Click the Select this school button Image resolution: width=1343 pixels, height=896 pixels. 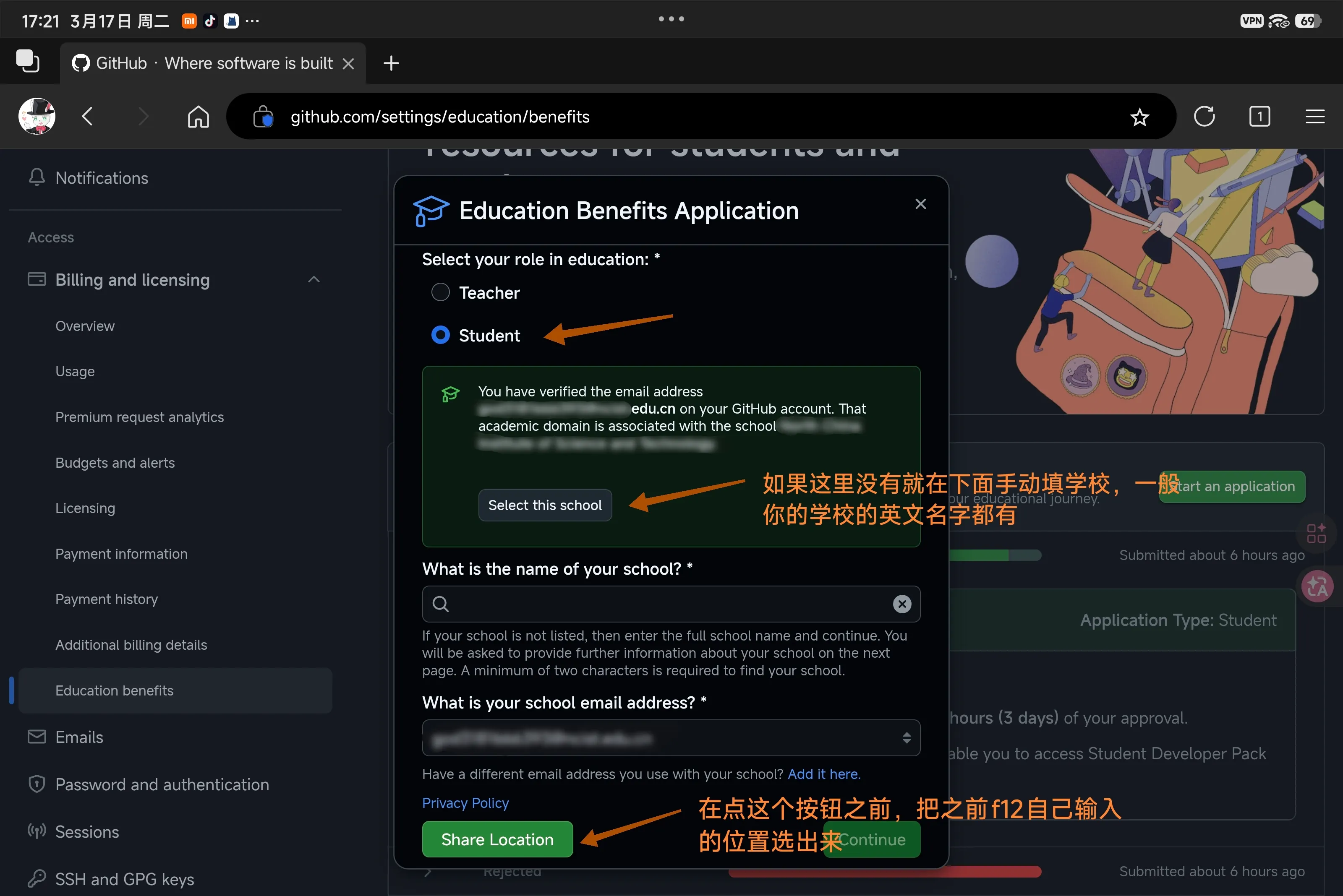point(545,506)
